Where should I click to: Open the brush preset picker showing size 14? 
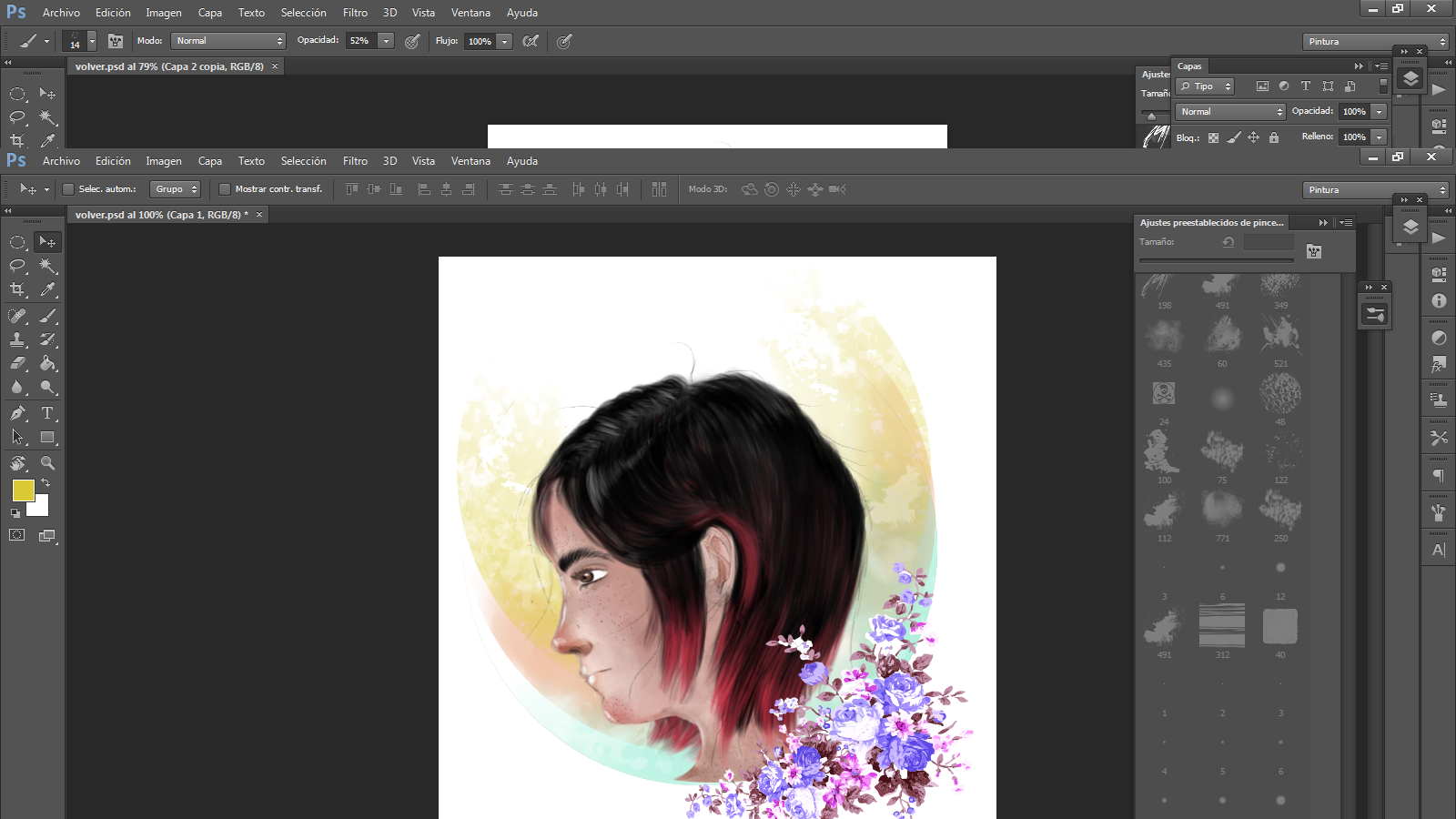pos(80,41)
